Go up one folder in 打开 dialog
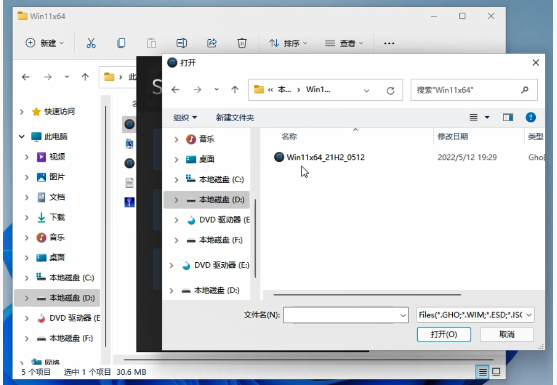Screen dimensions: 557x385 235,90
